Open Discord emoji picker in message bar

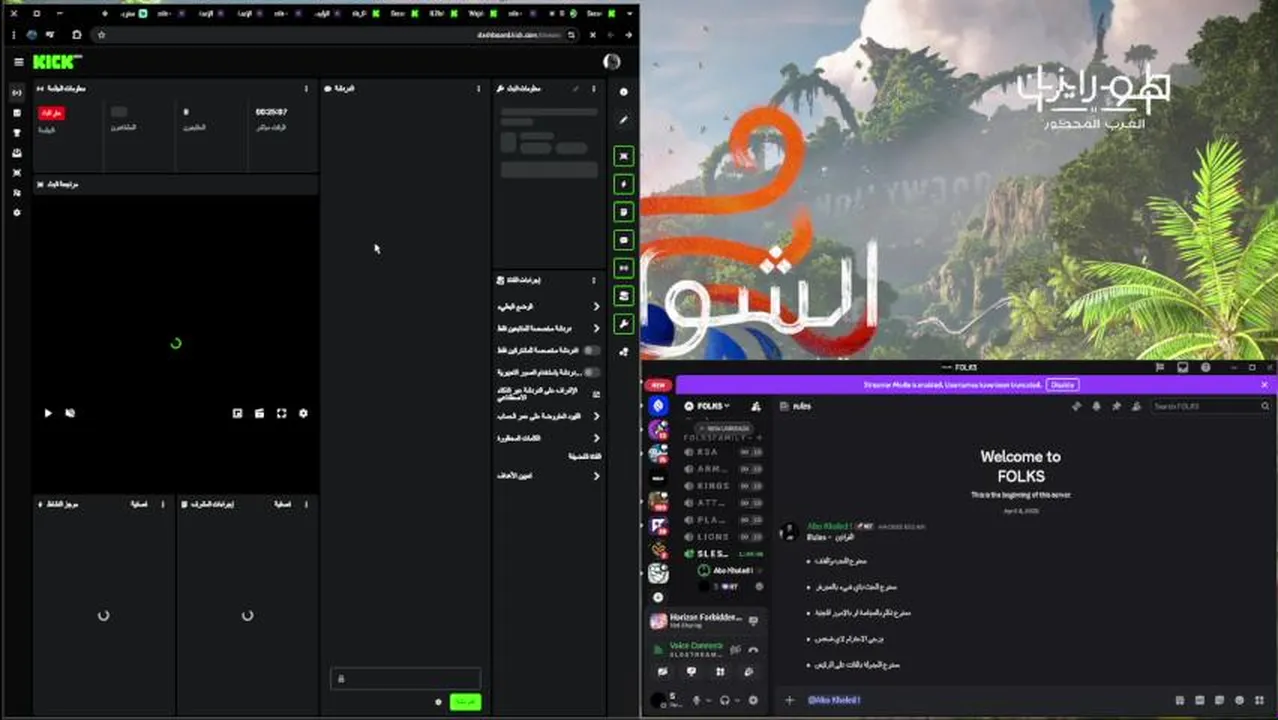1240,700
